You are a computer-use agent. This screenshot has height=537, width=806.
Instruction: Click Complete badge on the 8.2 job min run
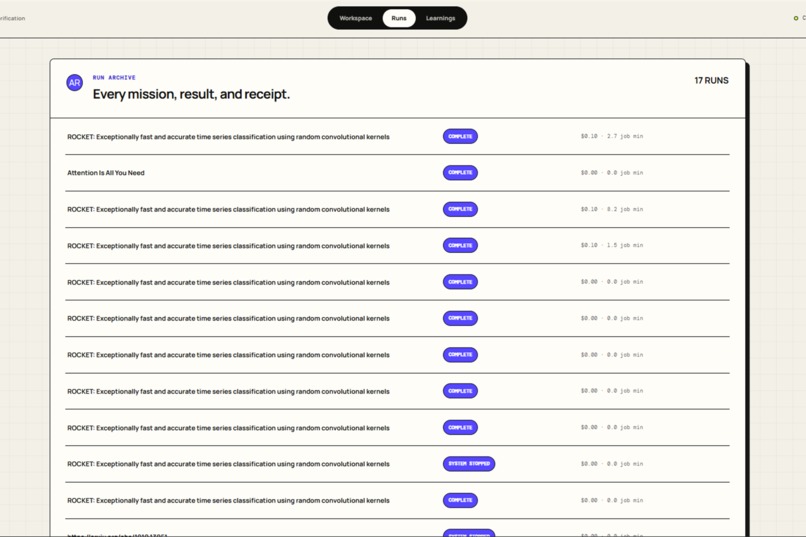pos(460,209)
